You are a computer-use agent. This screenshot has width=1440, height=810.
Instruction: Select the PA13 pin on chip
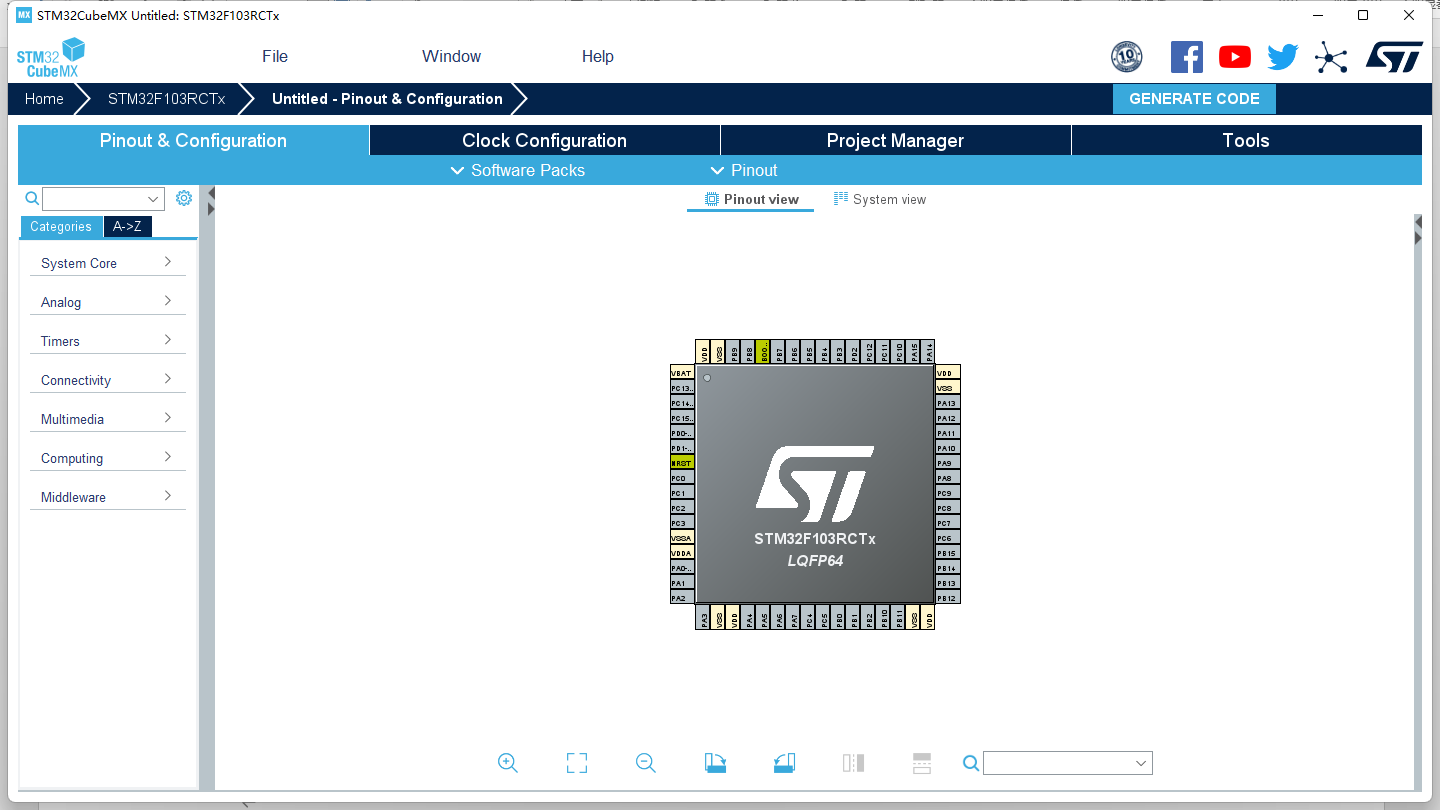pyautogui.click(x=948, y=403)
